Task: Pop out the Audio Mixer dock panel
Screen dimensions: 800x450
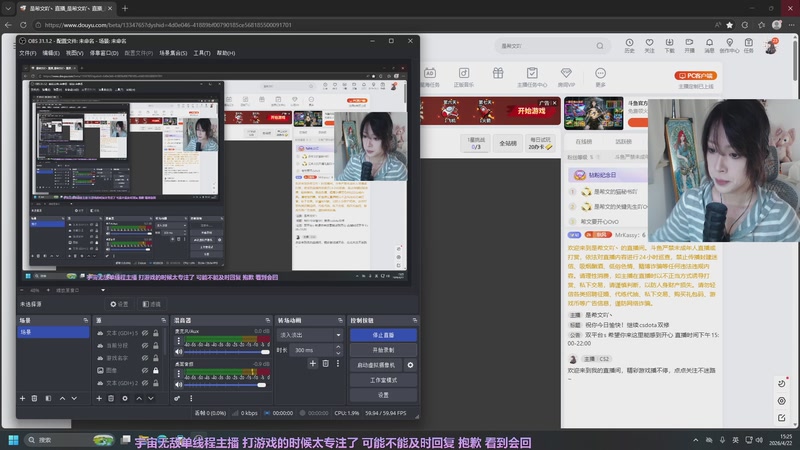Action: 267,320
